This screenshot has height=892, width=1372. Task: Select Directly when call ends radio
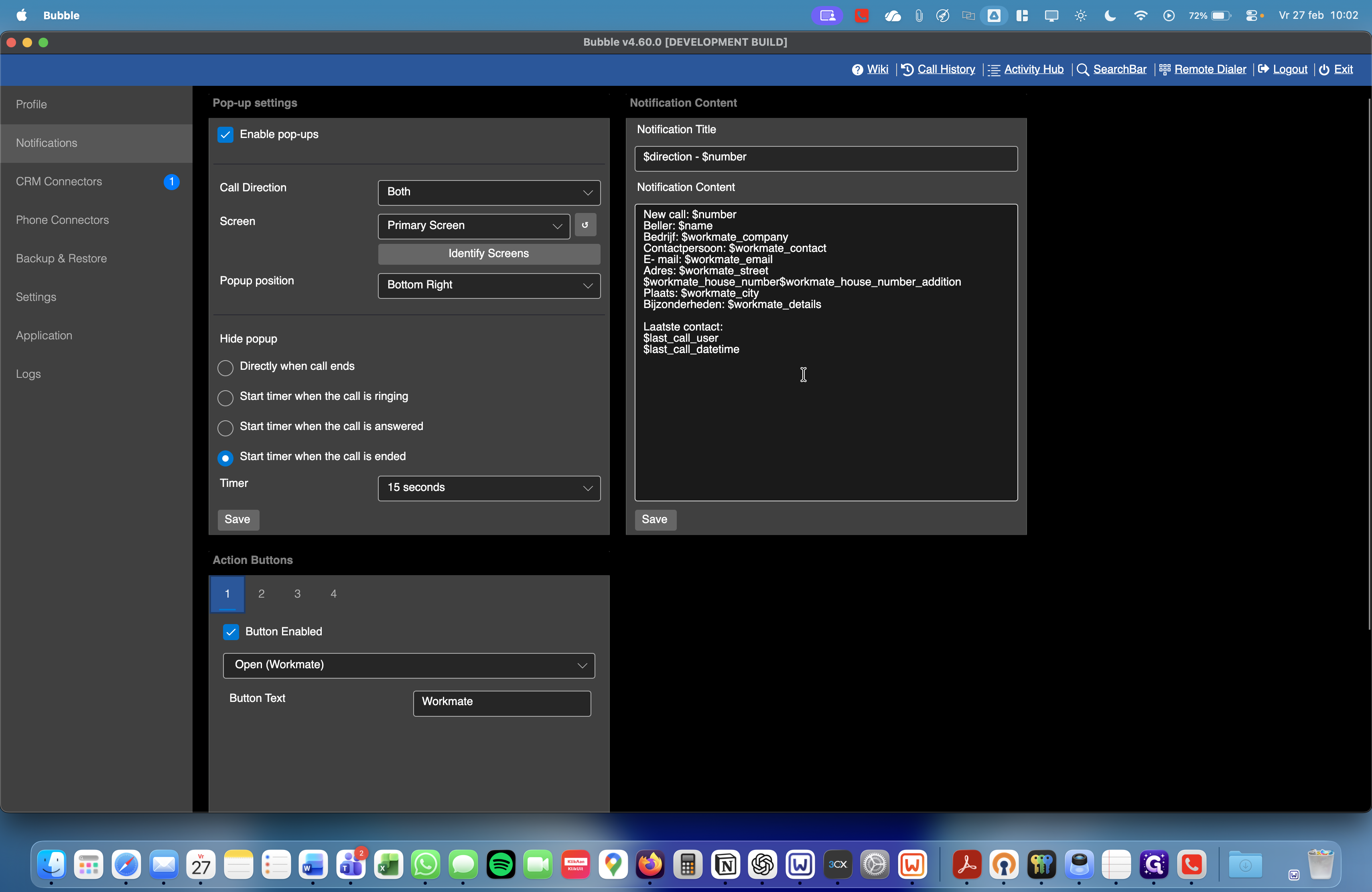(225, 368)
